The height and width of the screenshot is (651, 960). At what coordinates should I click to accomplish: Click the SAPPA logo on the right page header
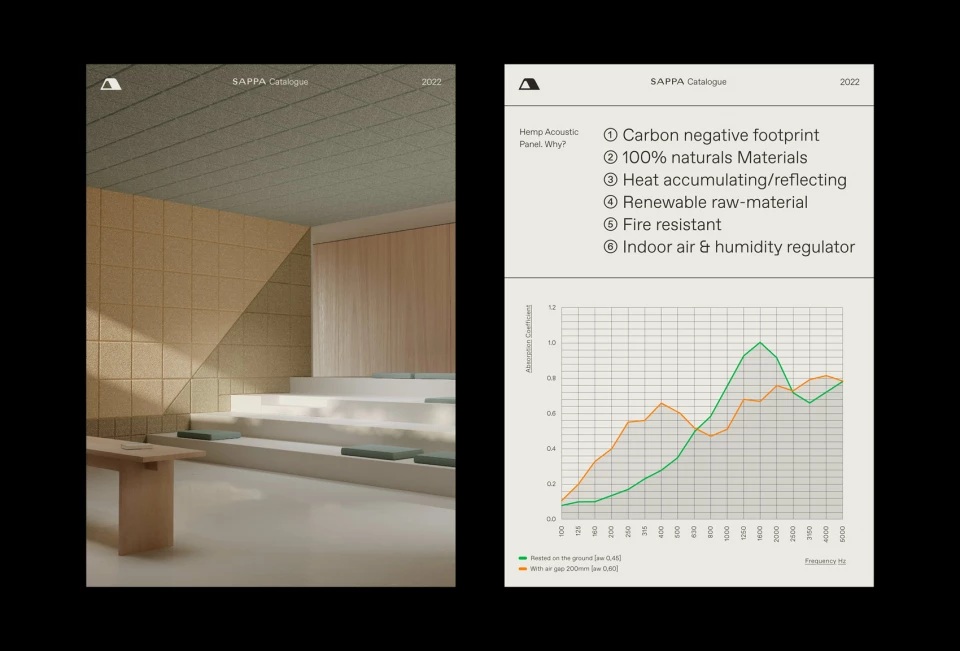(x=529, y=83)
